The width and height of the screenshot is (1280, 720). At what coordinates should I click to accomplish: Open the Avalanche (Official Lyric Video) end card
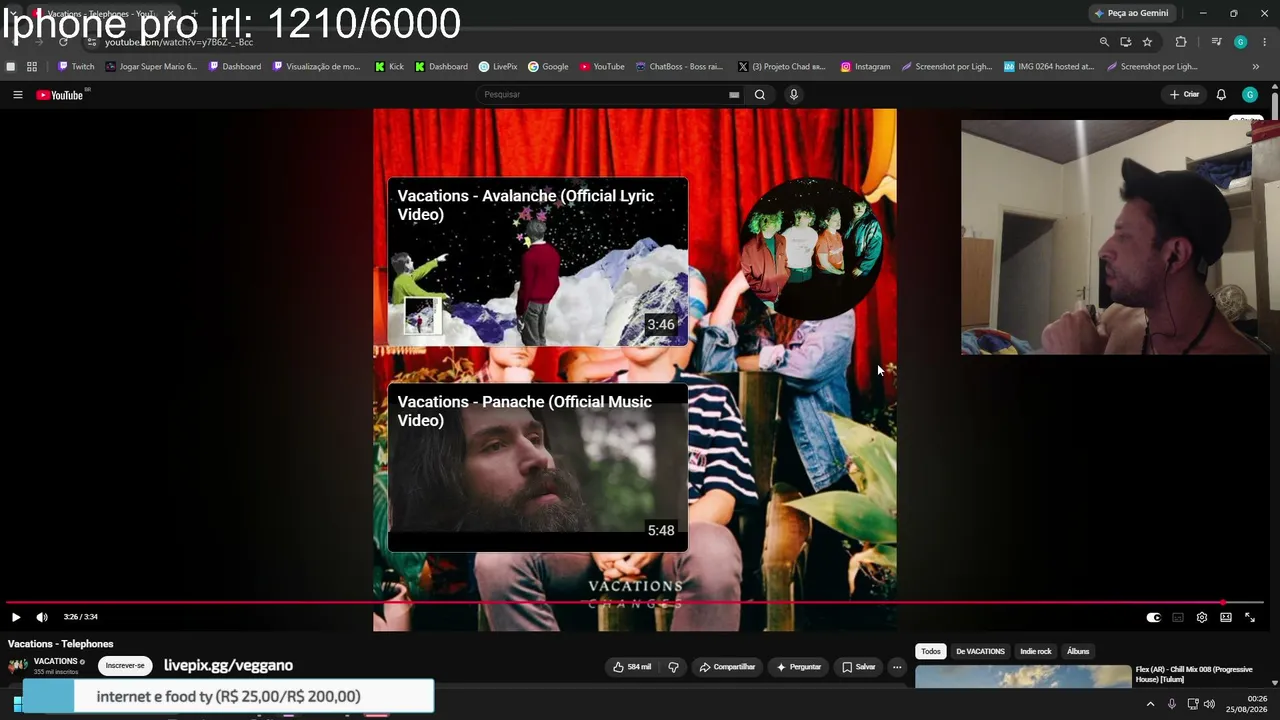(538, 262)
